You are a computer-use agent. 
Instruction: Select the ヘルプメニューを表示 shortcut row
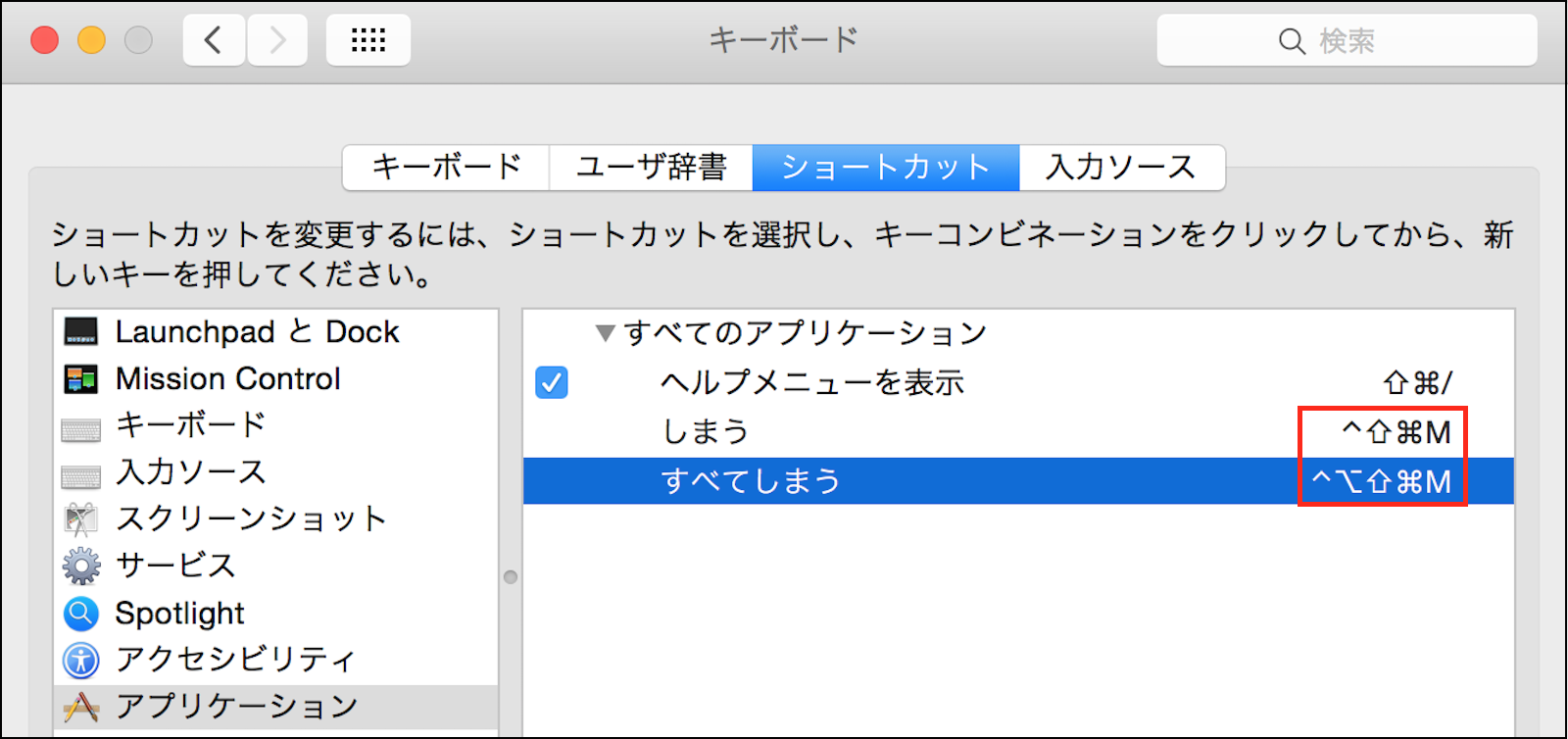pos(1019,382)
